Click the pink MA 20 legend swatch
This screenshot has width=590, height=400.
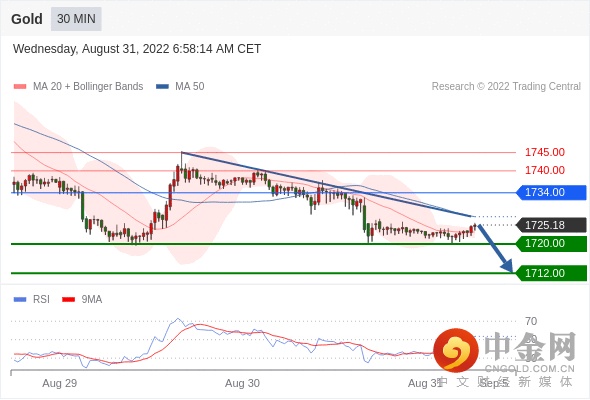pyautogui.click(x=20, y=87)
